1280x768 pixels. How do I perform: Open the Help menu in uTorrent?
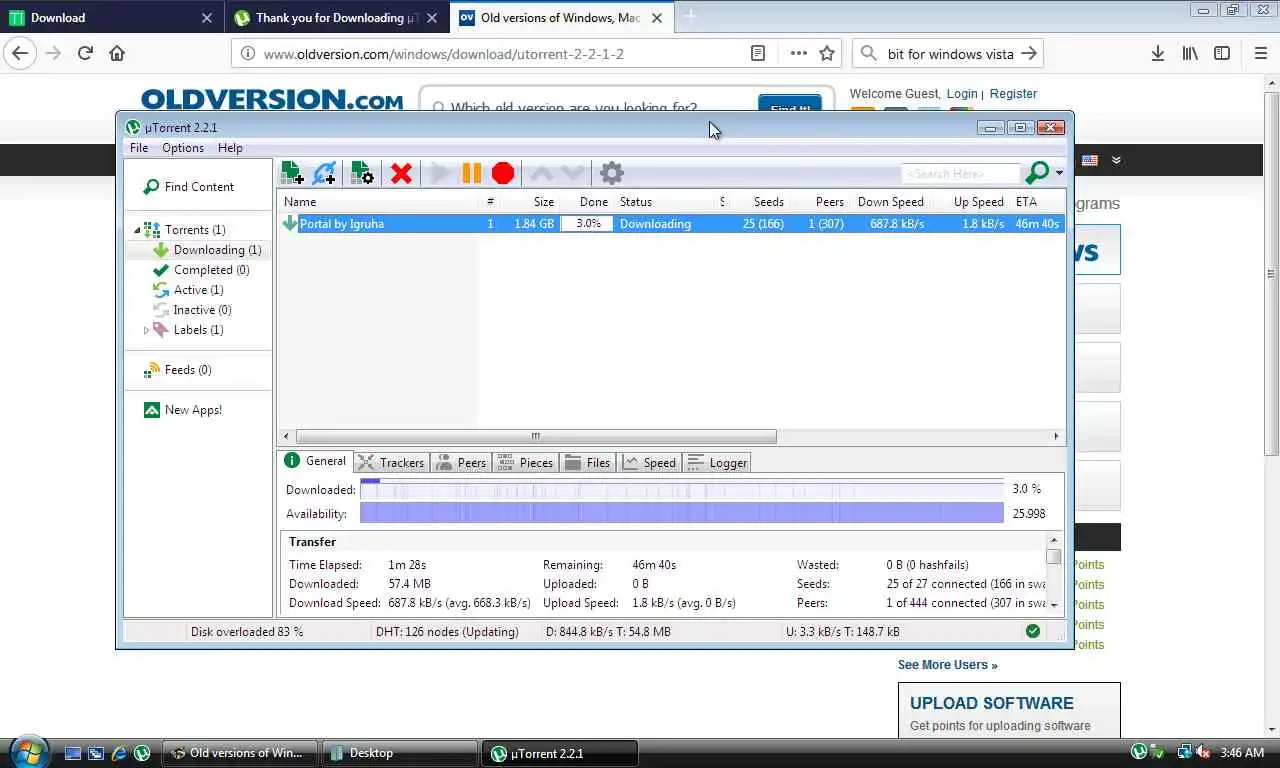[230, 148]
